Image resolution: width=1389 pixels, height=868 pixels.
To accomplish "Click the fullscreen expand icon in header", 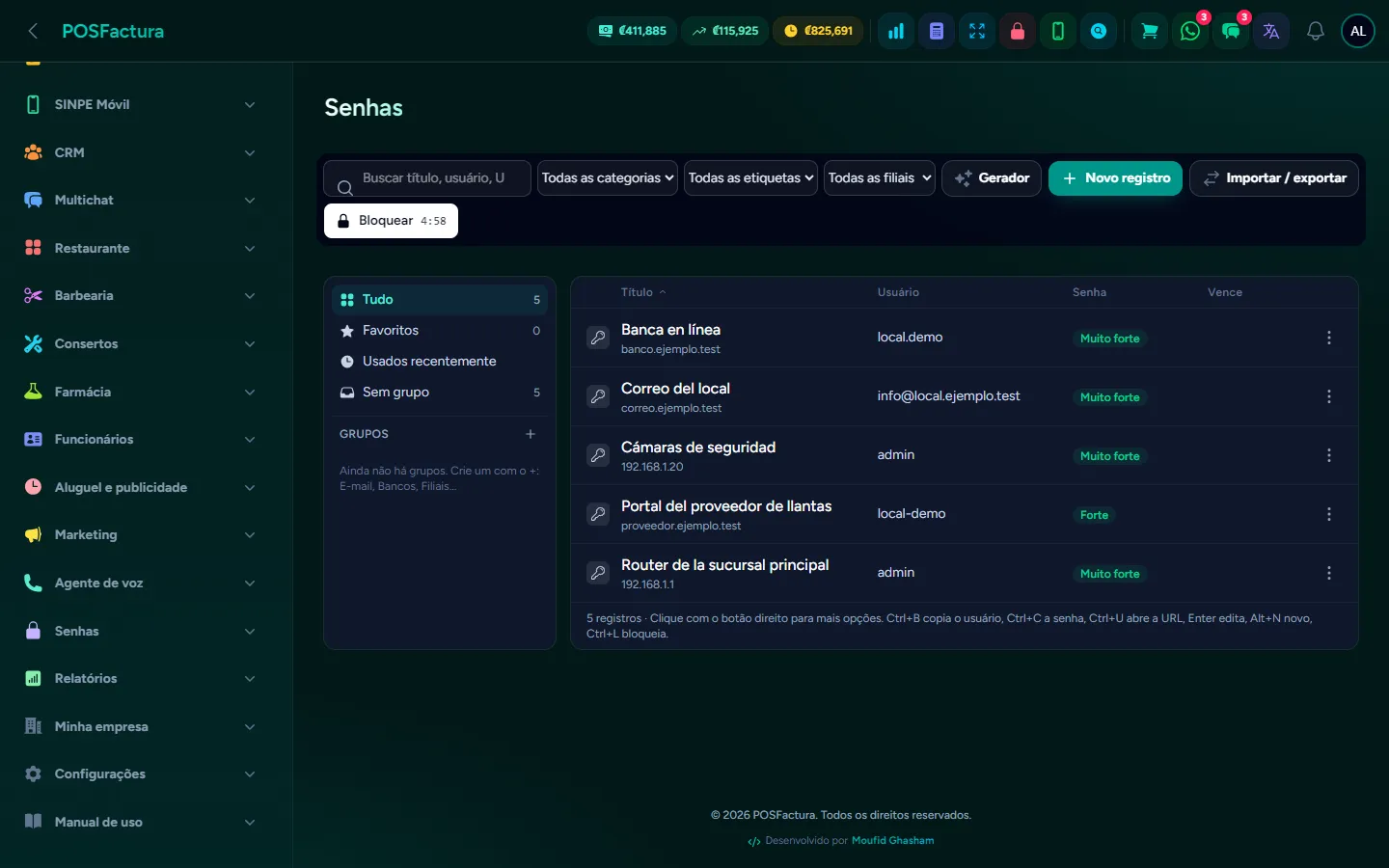I will pos(977,31).
